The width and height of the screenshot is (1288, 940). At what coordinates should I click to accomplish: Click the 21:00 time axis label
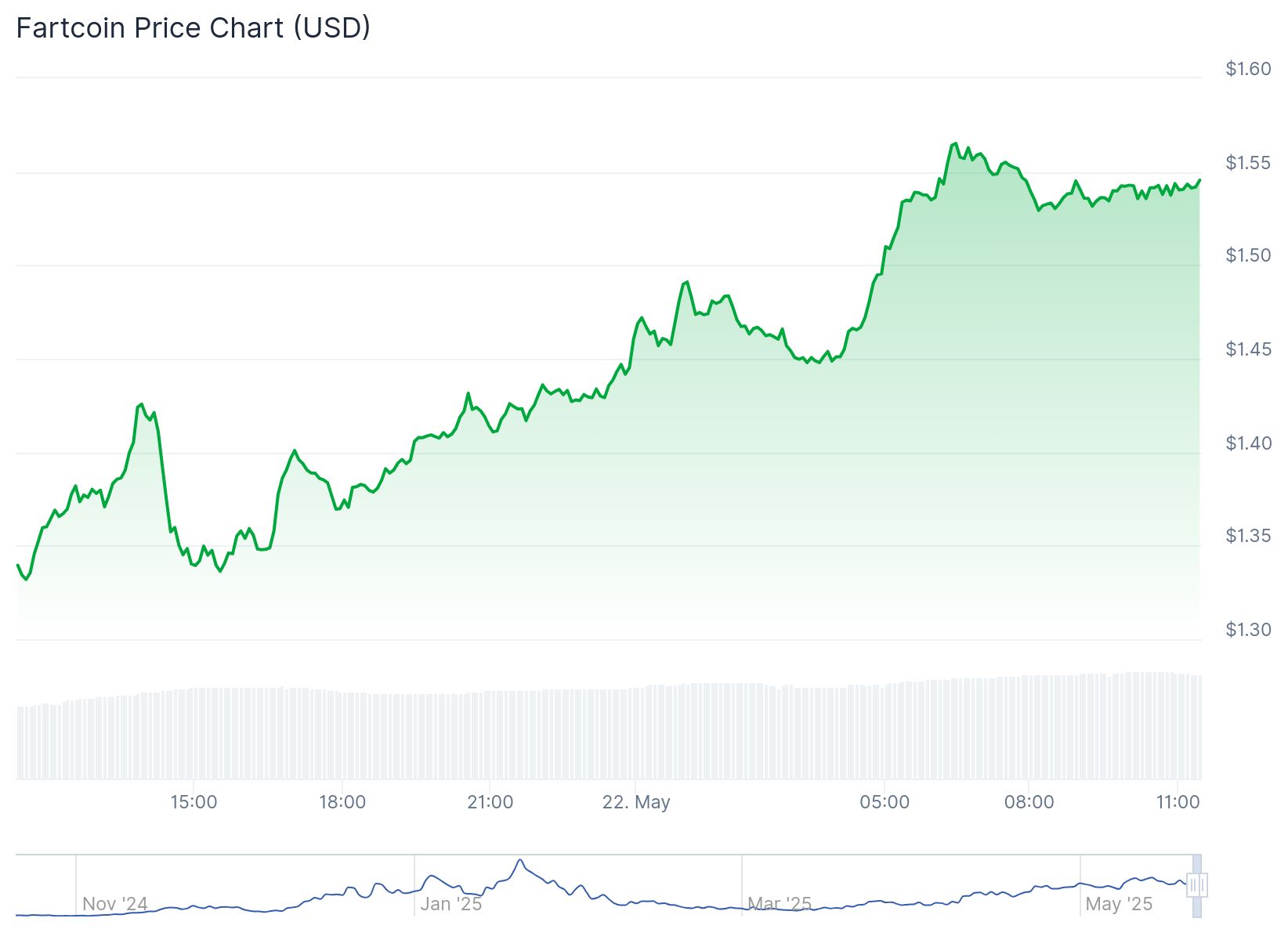click(490, 802)
